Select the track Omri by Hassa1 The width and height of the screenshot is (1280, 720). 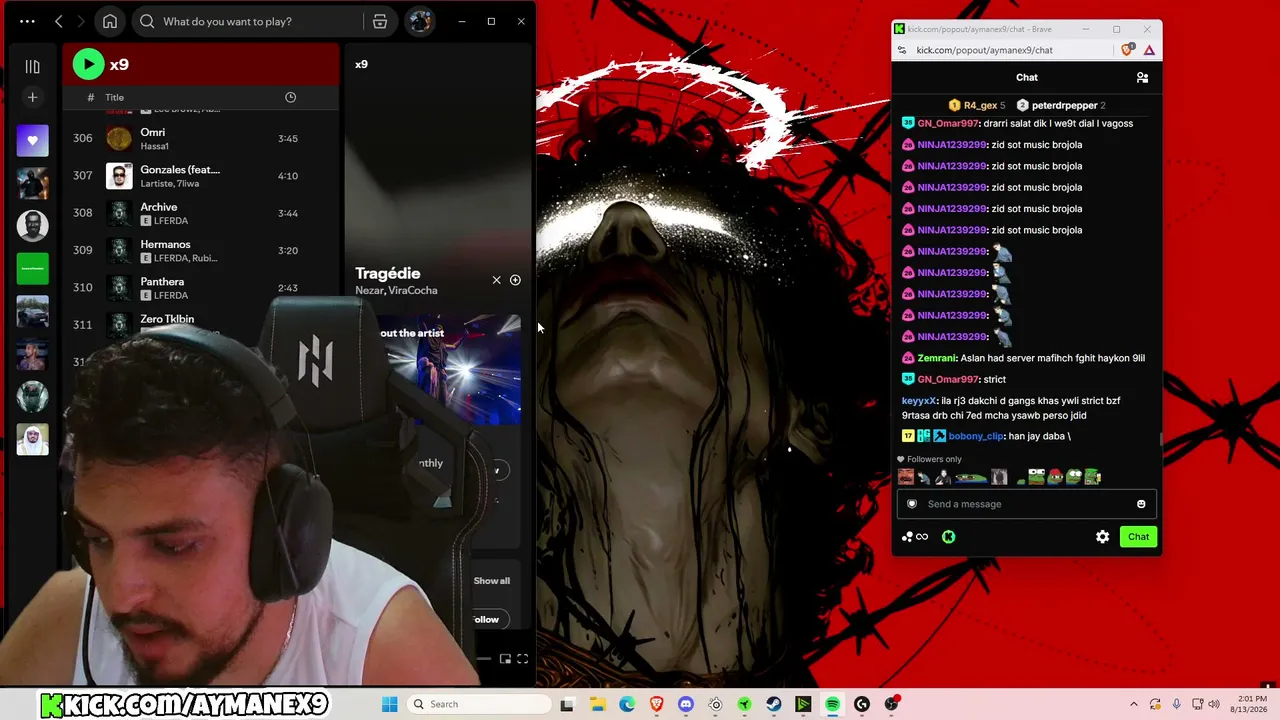[x=200, y=138]
